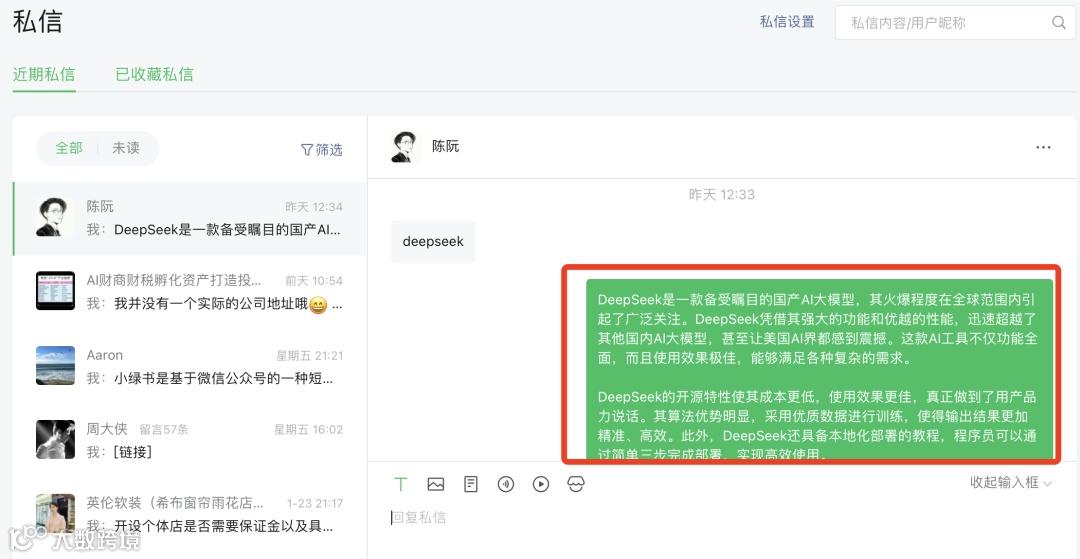
Task: Click the 星期五 21:21 timestamp
Action: pos(309,356)
